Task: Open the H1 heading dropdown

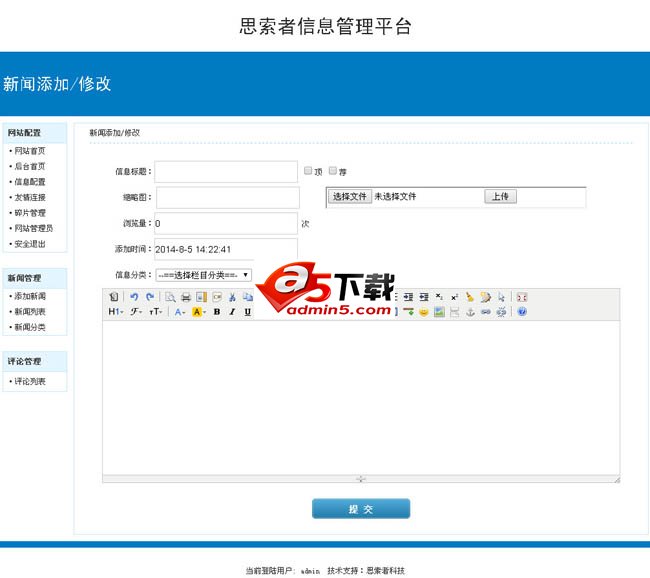Action: (x=116, y=312)
